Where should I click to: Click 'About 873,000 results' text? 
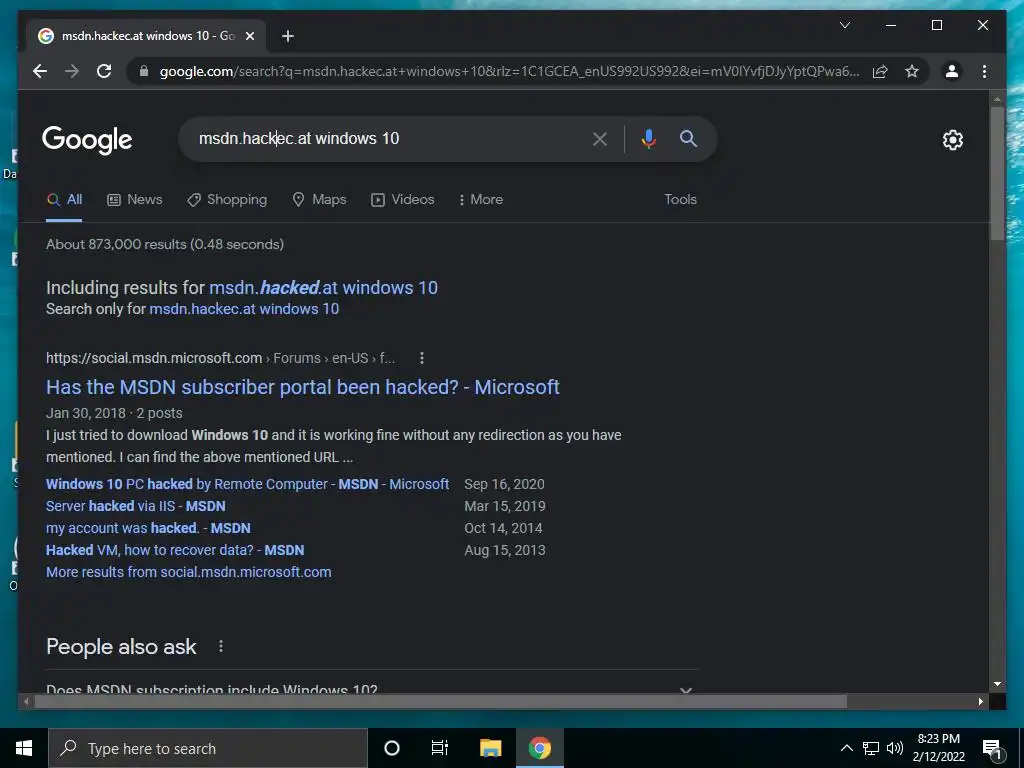(x=165, y=244)
